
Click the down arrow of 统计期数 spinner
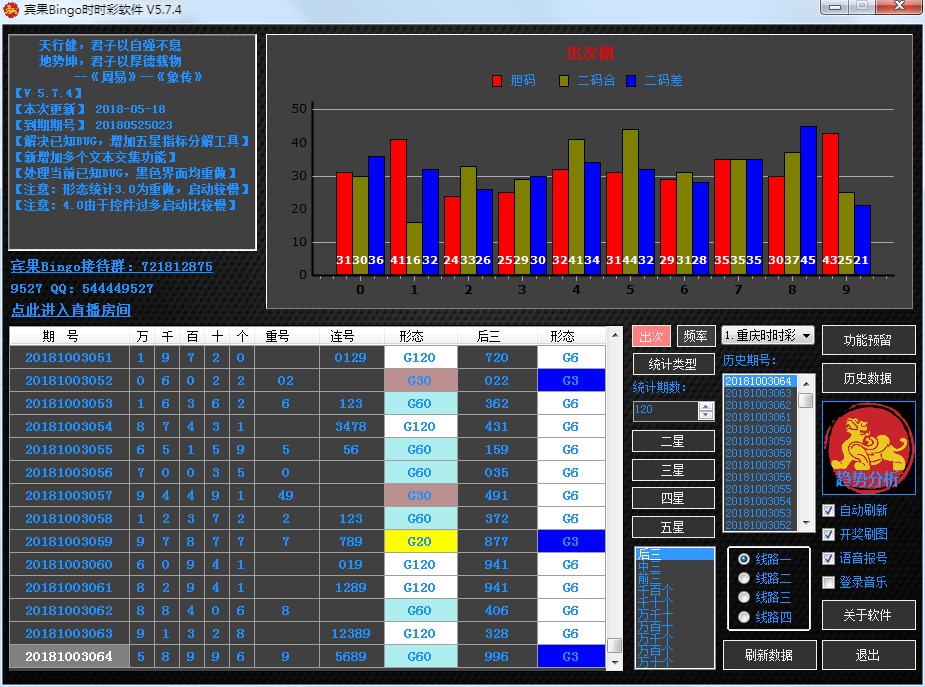tap(705, 416)
